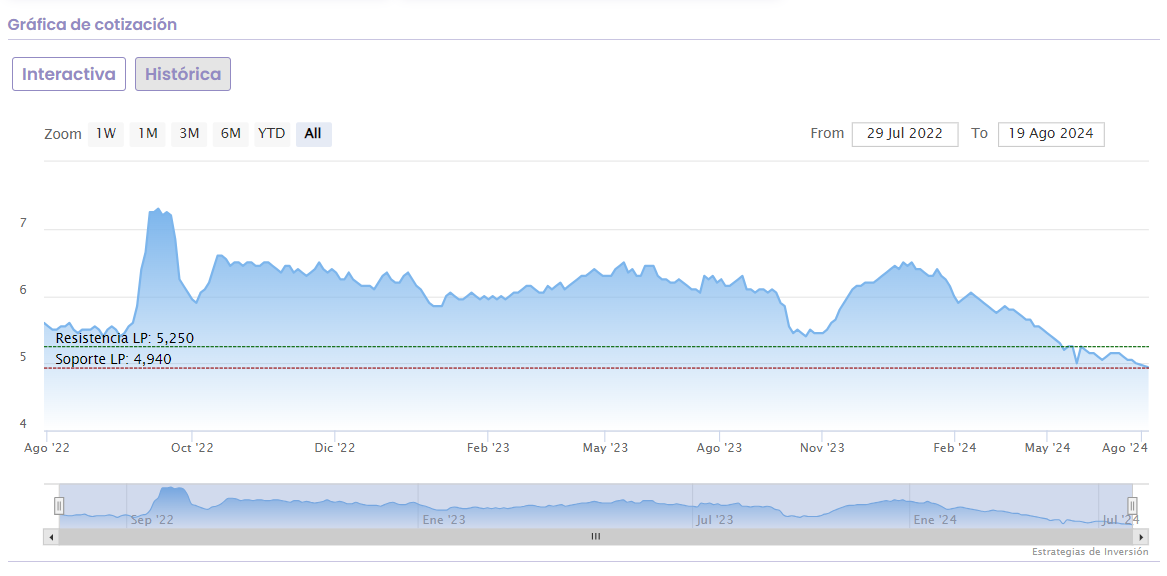Click the Ene '23 navigator label
Viewport: 1167px width, 576px height.
click(444, 519)
